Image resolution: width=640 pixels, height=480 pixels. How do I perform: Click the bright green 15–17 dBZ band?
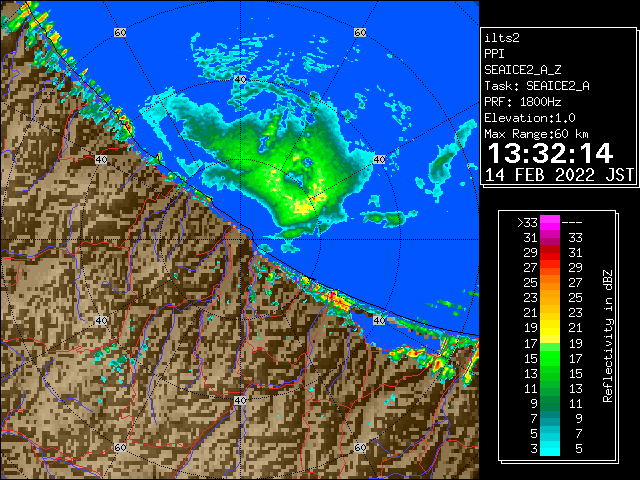[550, 358]
